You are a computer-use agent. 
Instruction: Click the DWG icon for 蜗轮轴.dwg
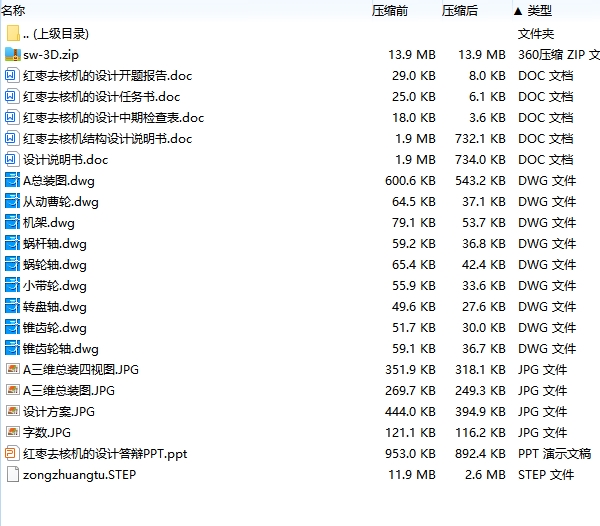point(12,264)
